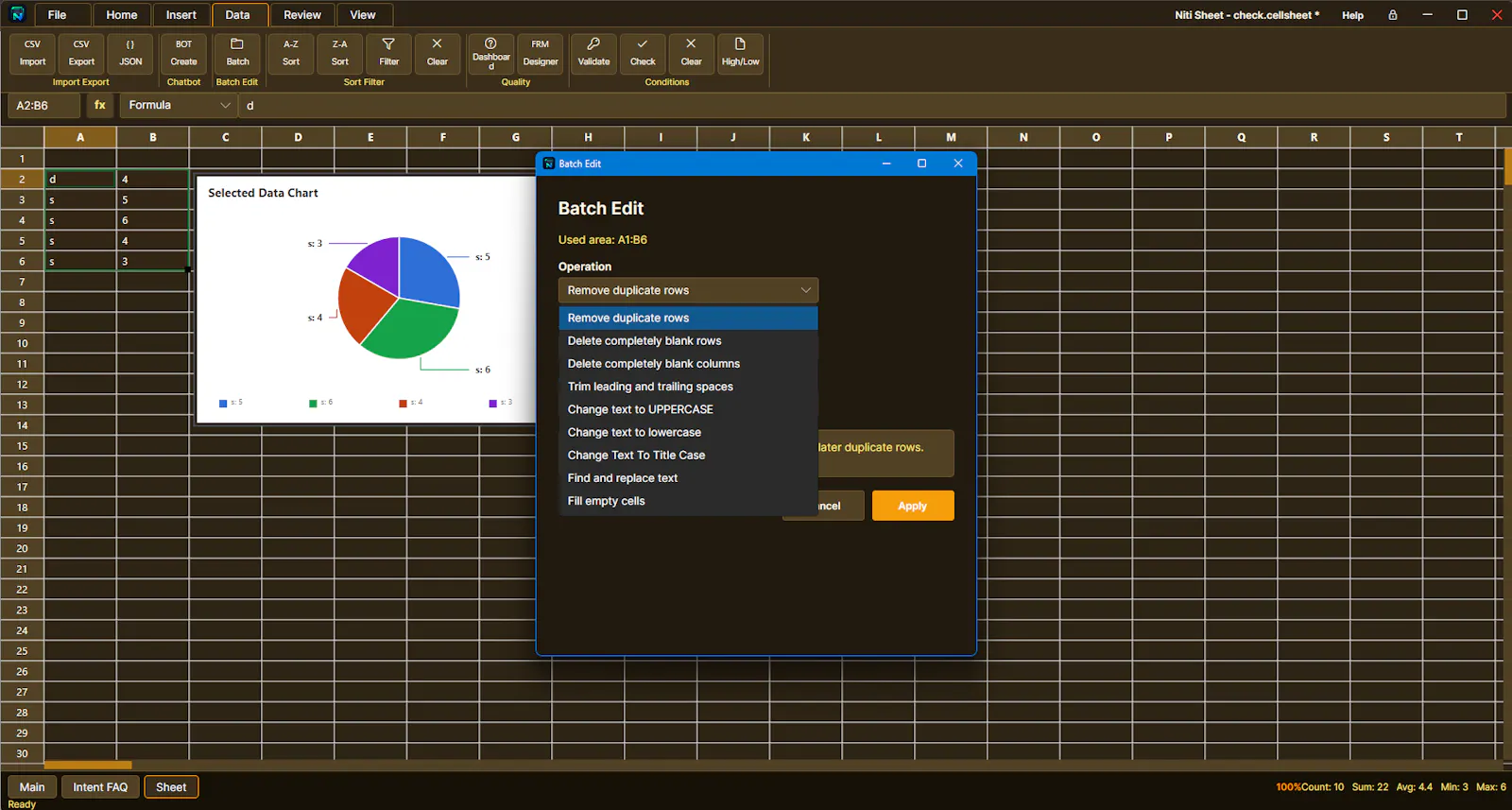Click the lock icon in the title bar
The width and height of the screenshot is (1512, 810).
click(x=1393, y=15)
